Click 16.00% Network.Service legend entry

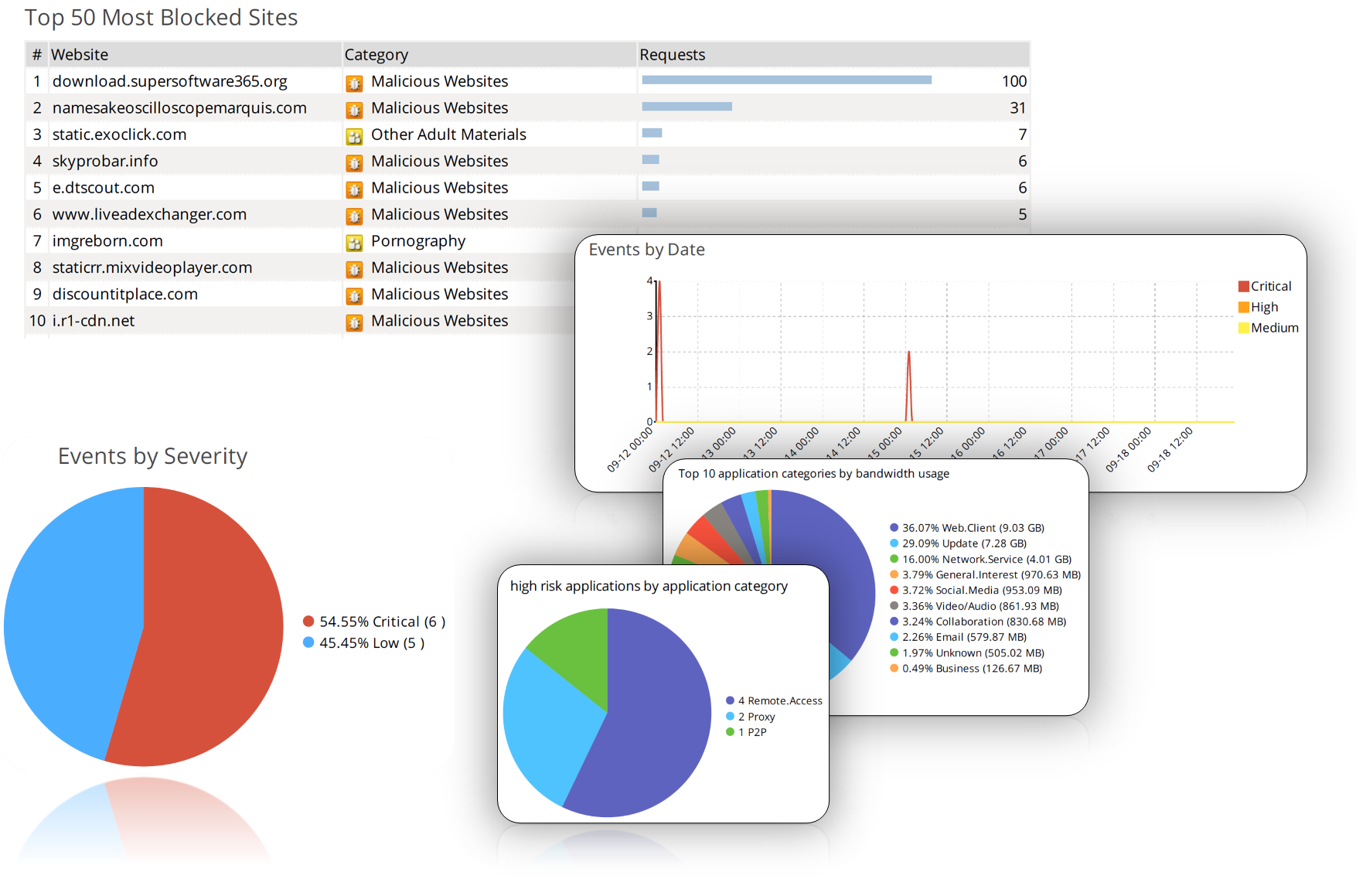tap(980, 559)
